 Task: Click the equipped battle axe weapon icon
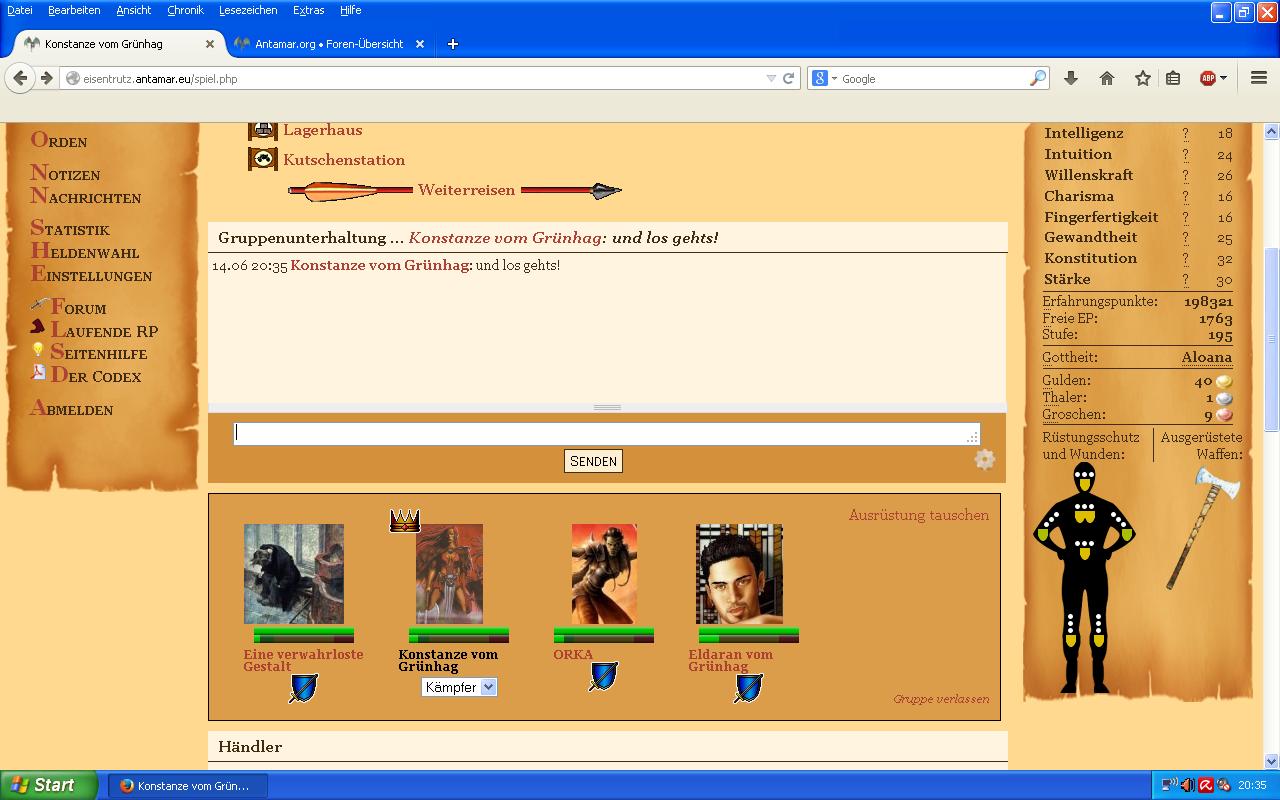1203,528
